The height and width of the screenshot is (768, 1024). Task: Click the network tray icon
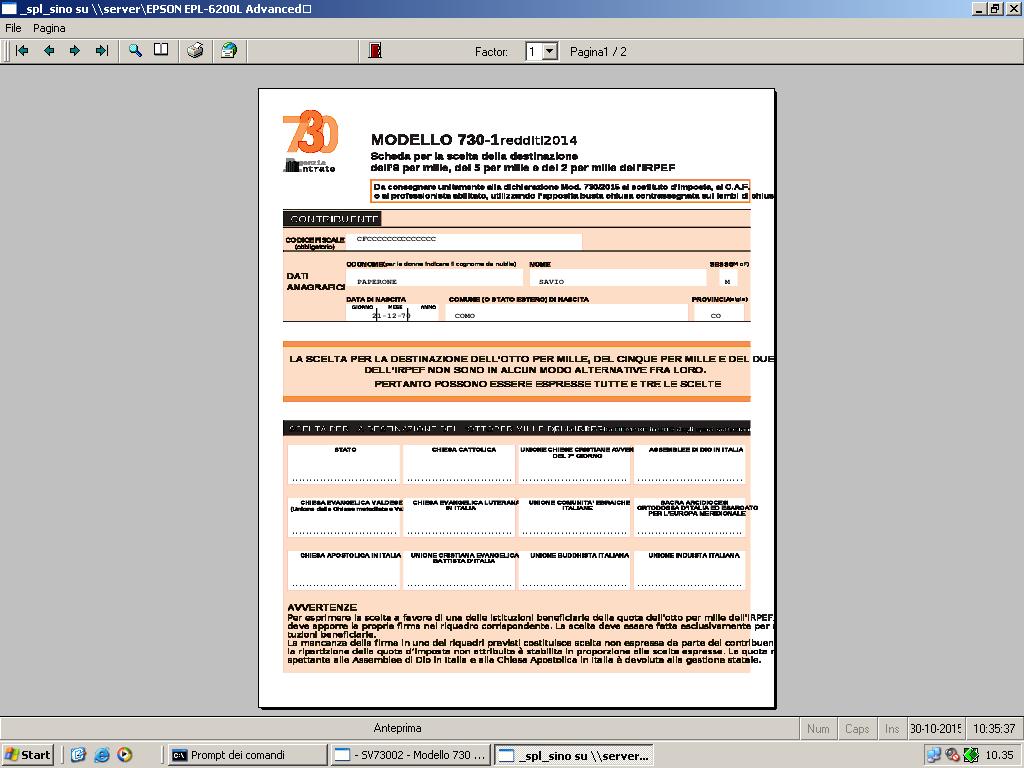[934, 755]
